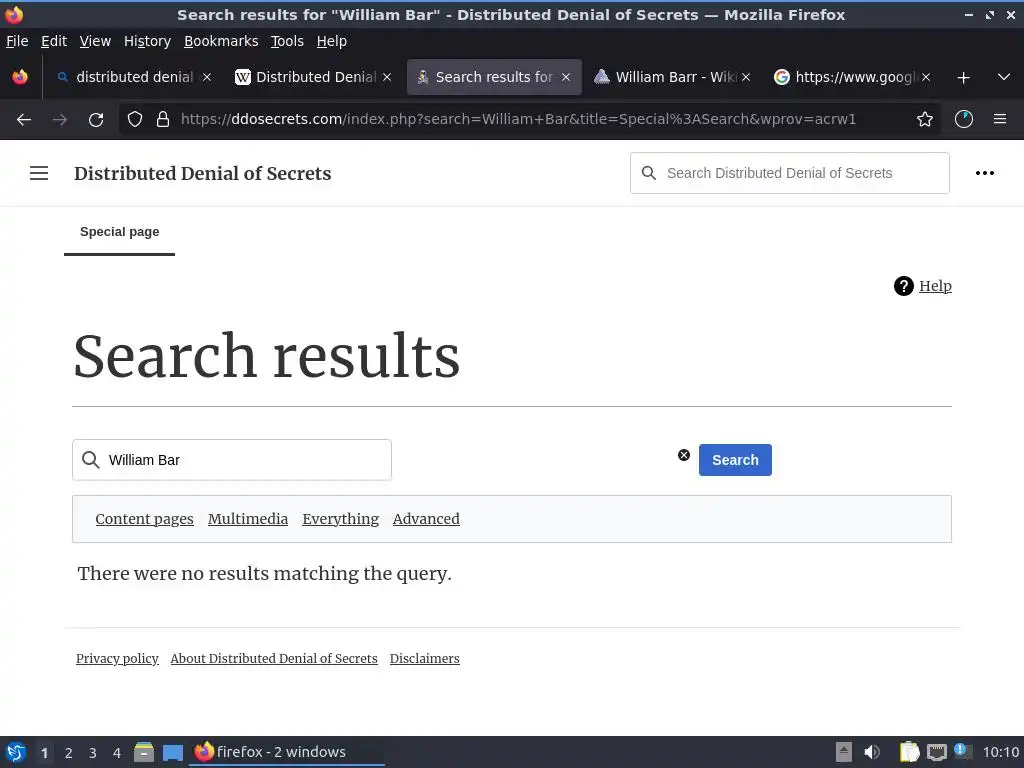Click the 10:10 clock in taskbar
Image resolution: width=1024 pixels, height=768 pixels.
(1000, 752)
